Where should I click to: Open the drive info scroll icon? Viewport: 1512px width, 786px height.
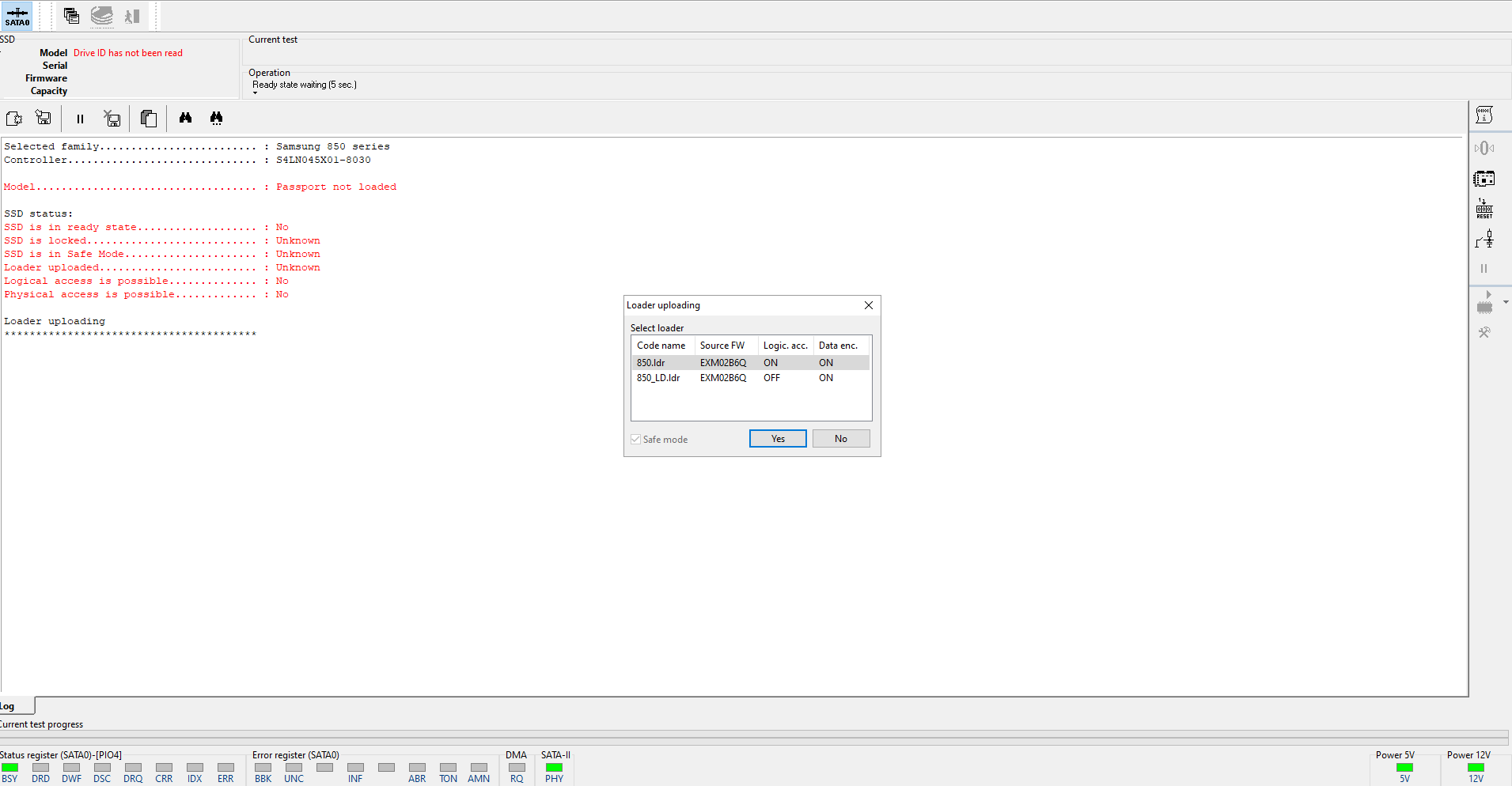tap(1484, 115)
